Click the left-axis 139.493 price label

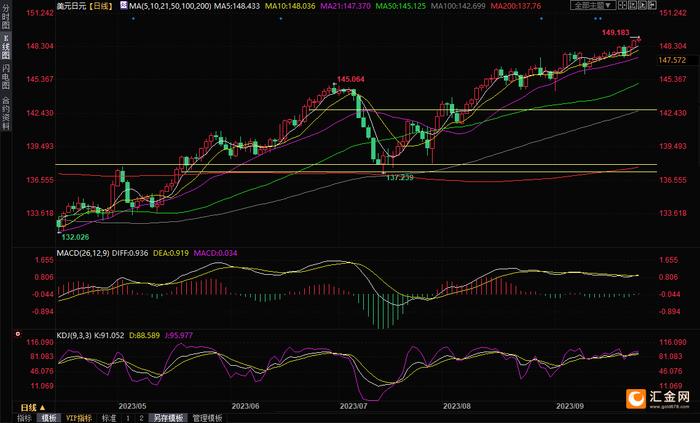click(40, 146)
